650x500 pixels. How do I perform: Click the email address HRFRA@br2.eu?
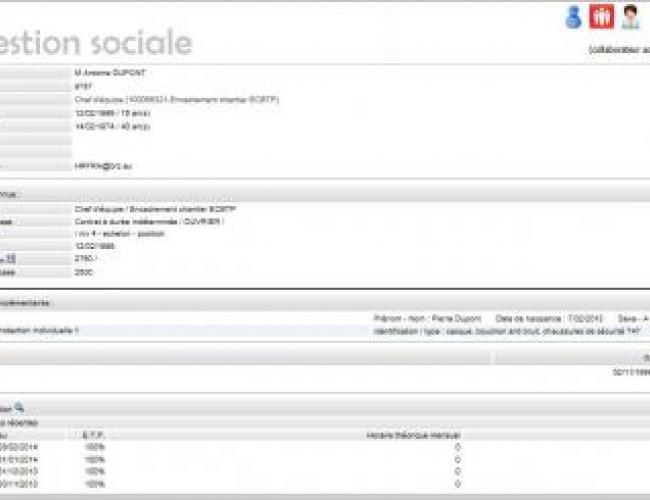click(101, 166)
